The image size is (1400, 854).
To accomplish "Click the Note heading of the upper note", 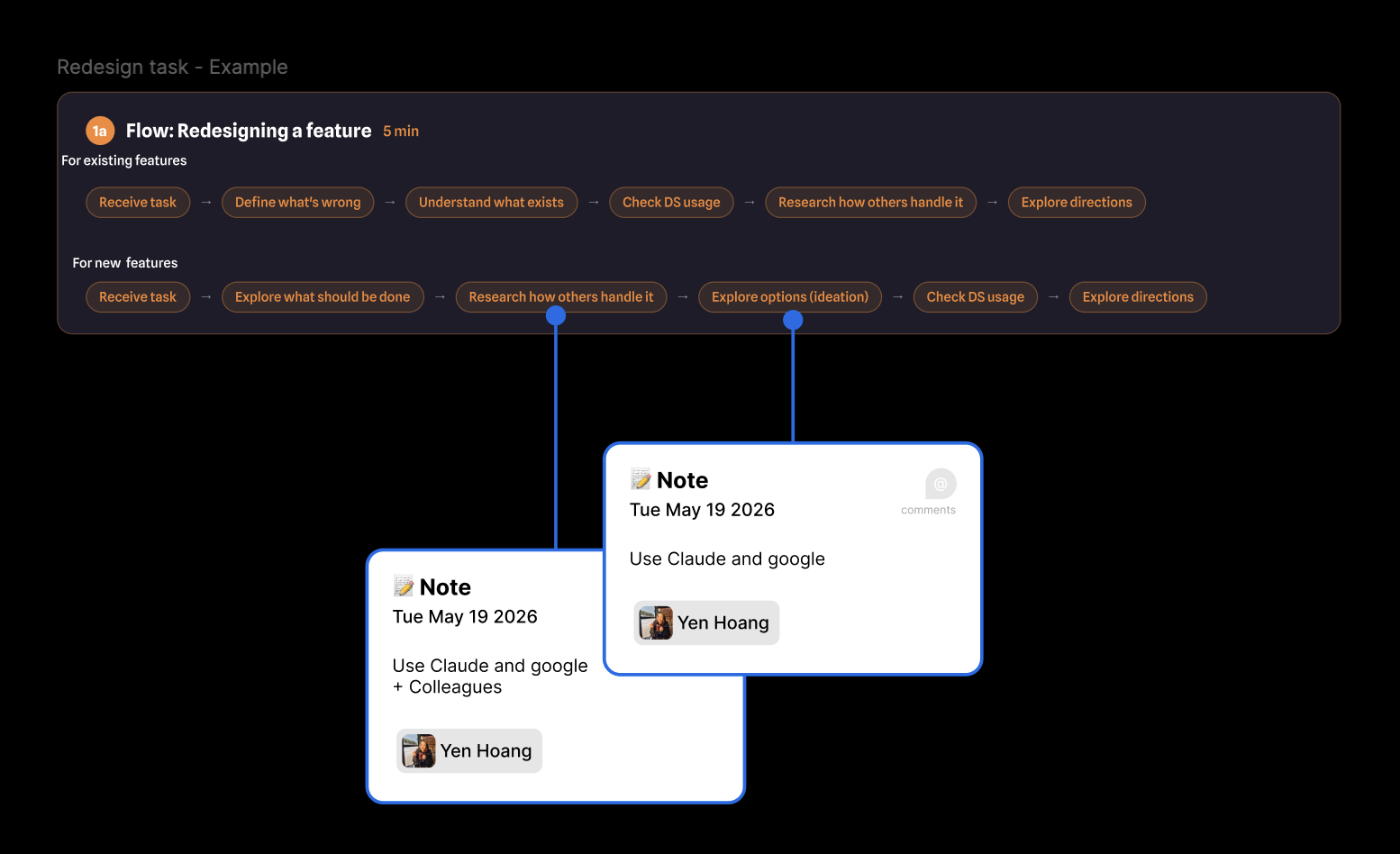I will 682,480.
